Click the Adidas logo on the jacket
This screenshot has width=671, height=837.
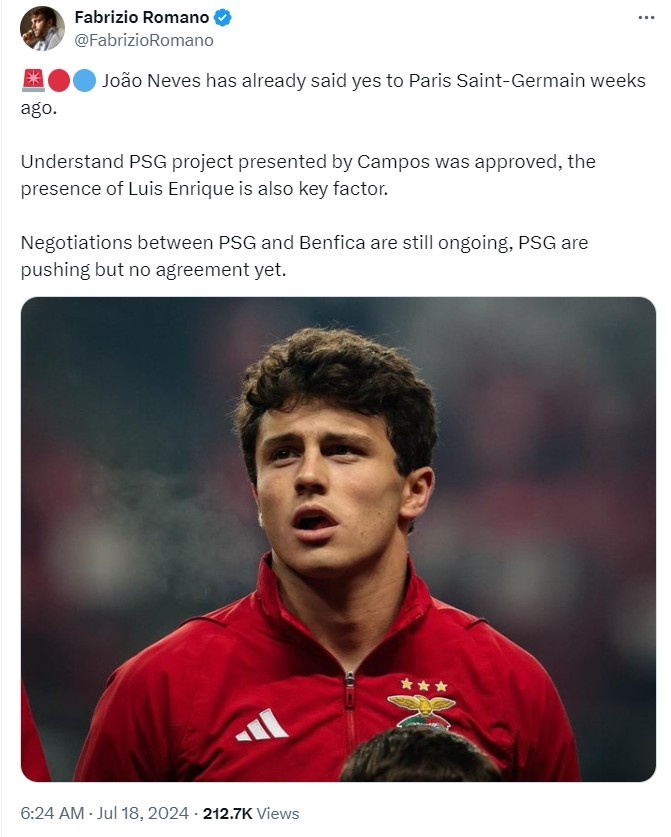pyautogui.click(x=262, y=726)
